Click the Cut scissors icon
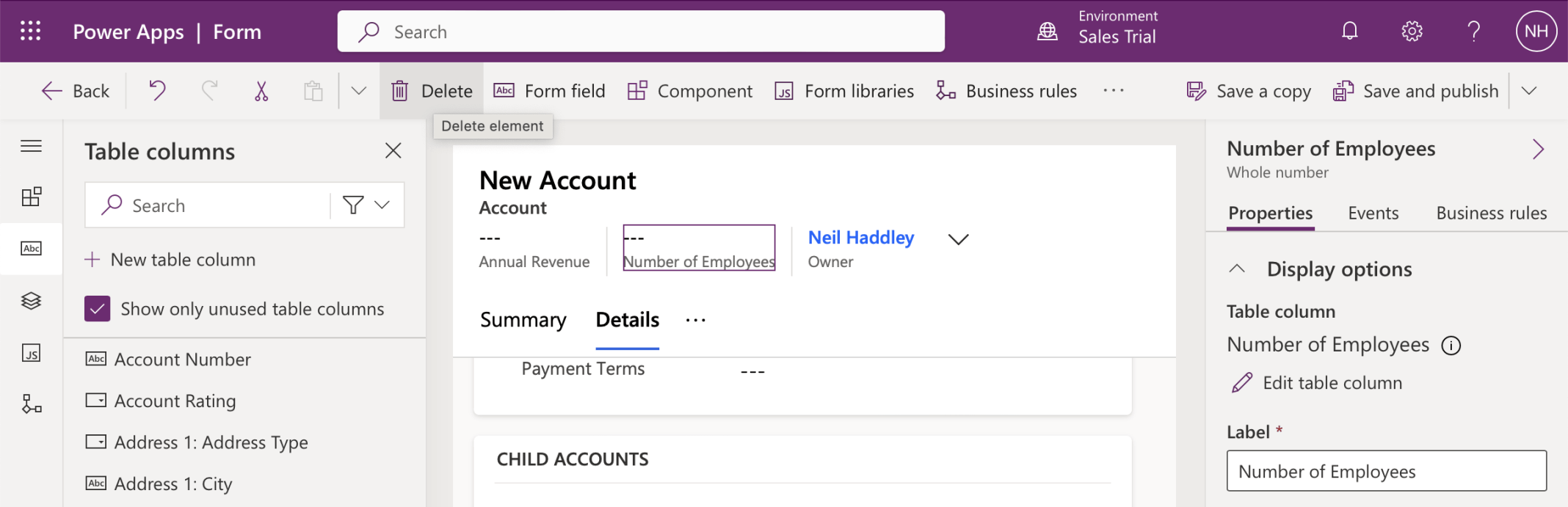Viewport: 1568px width, 507px height. [261, 91]
